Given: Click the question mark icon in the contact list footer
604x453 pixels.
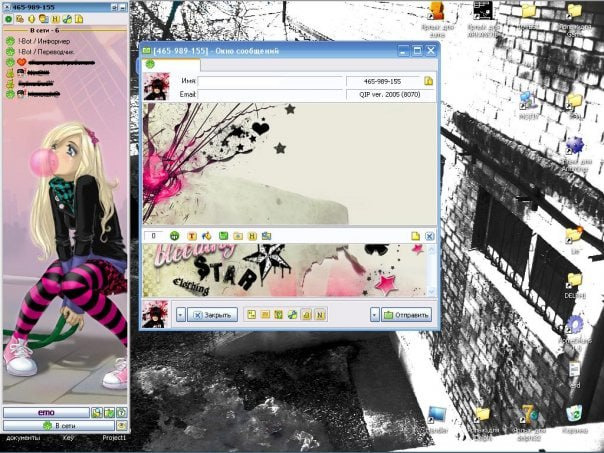Looking at the screenshot, I should click(x=121, y=412).
